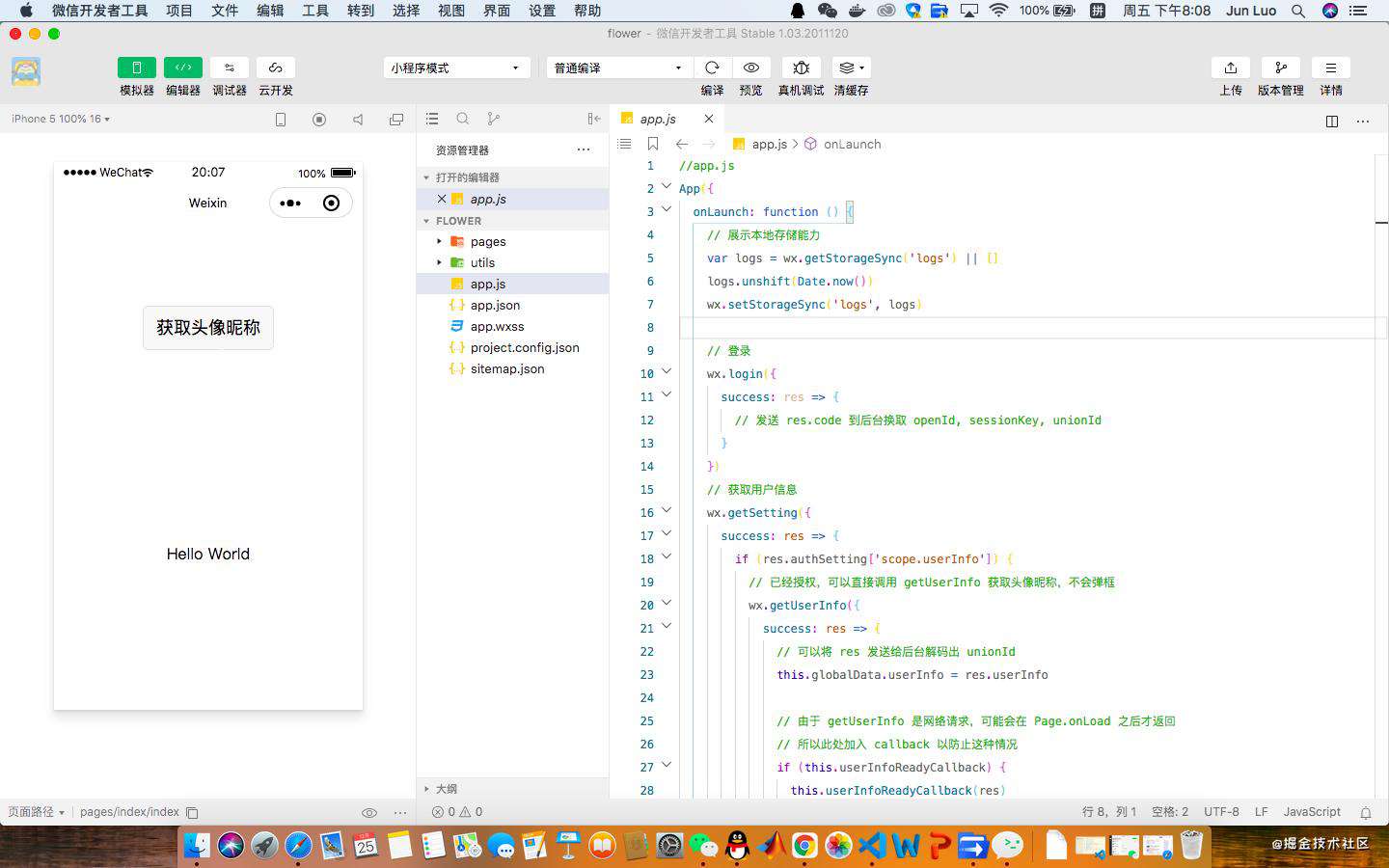
Task: Collapse the sidebar panel icon
Action: coord(594,119)
